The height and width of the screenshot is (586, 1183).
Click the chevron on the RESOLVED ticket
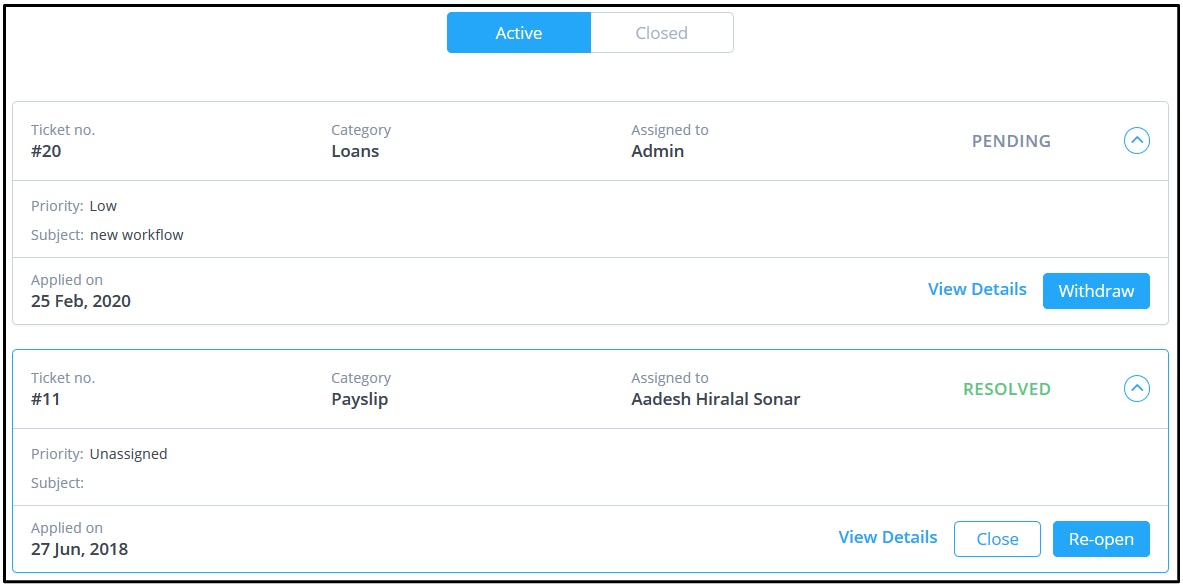1137,389
